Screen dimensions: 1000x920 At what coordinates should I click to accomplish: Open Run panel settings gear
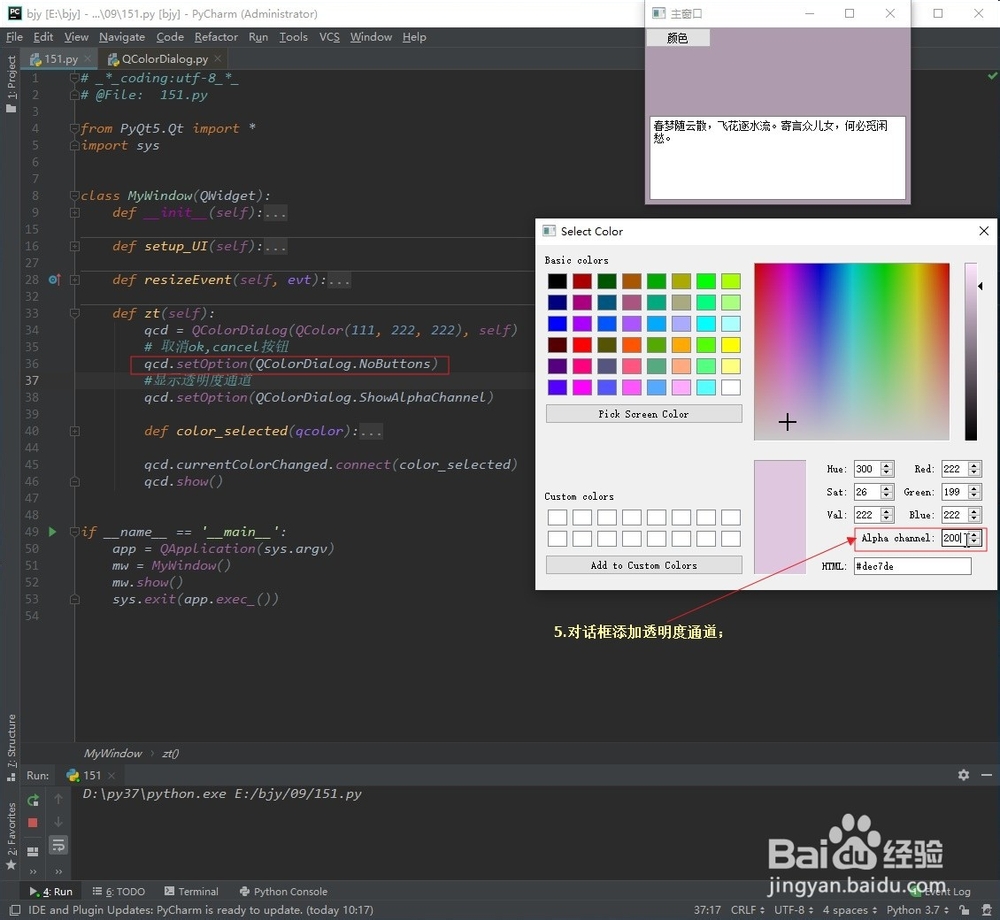coord(964,775)
